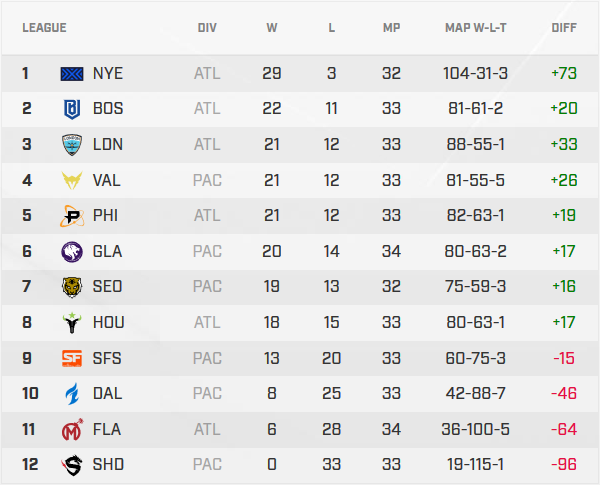Click the Los Angeles Valiant logo
The height and width of the screenshot is (485, 600).
(x=73, y=180)
